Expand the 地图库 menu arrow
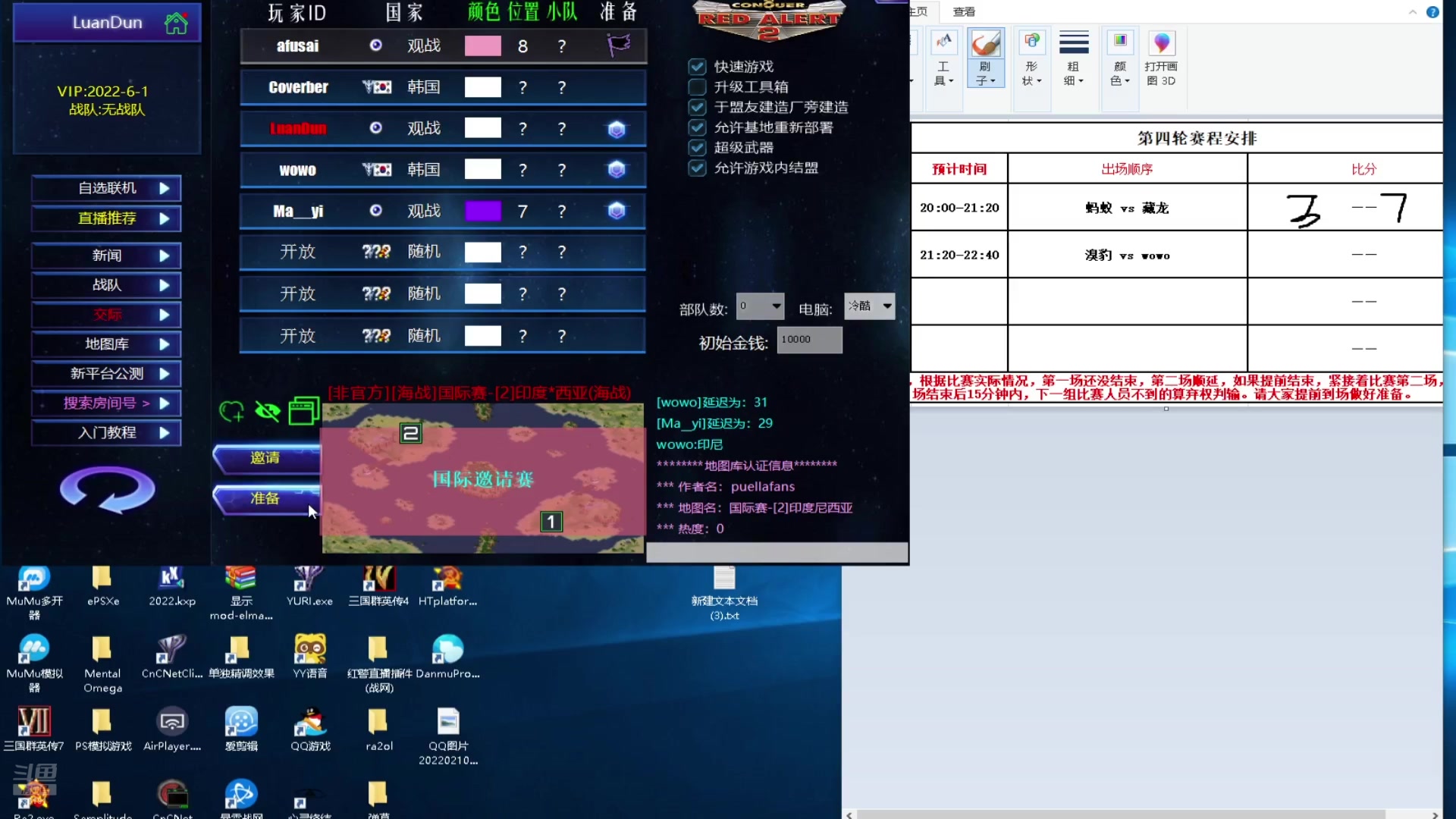The width and height of the screenshot is (1456, 819). [165, 344]
